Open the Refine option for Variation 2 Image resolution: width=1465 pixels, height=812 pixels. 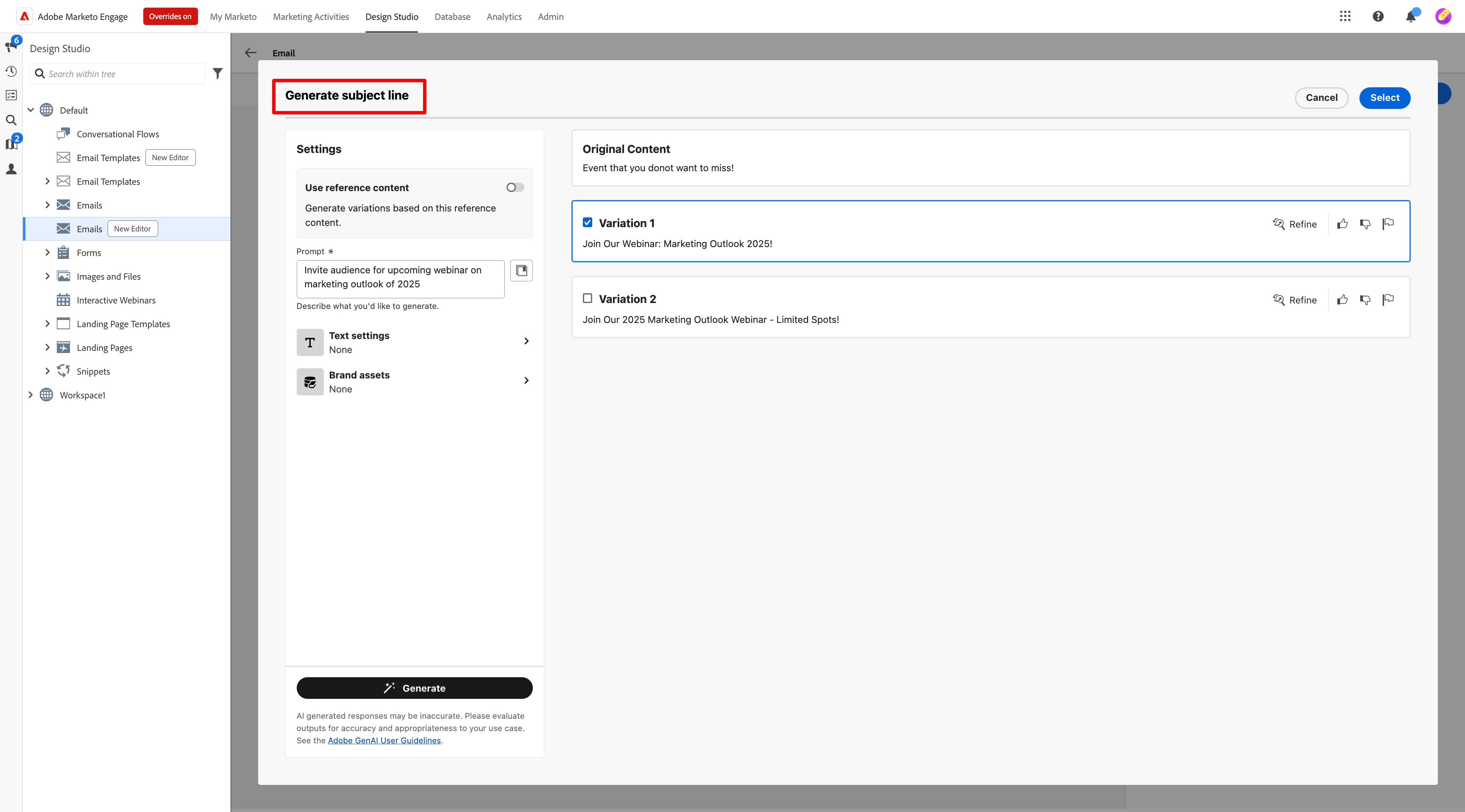[1295, 300]
